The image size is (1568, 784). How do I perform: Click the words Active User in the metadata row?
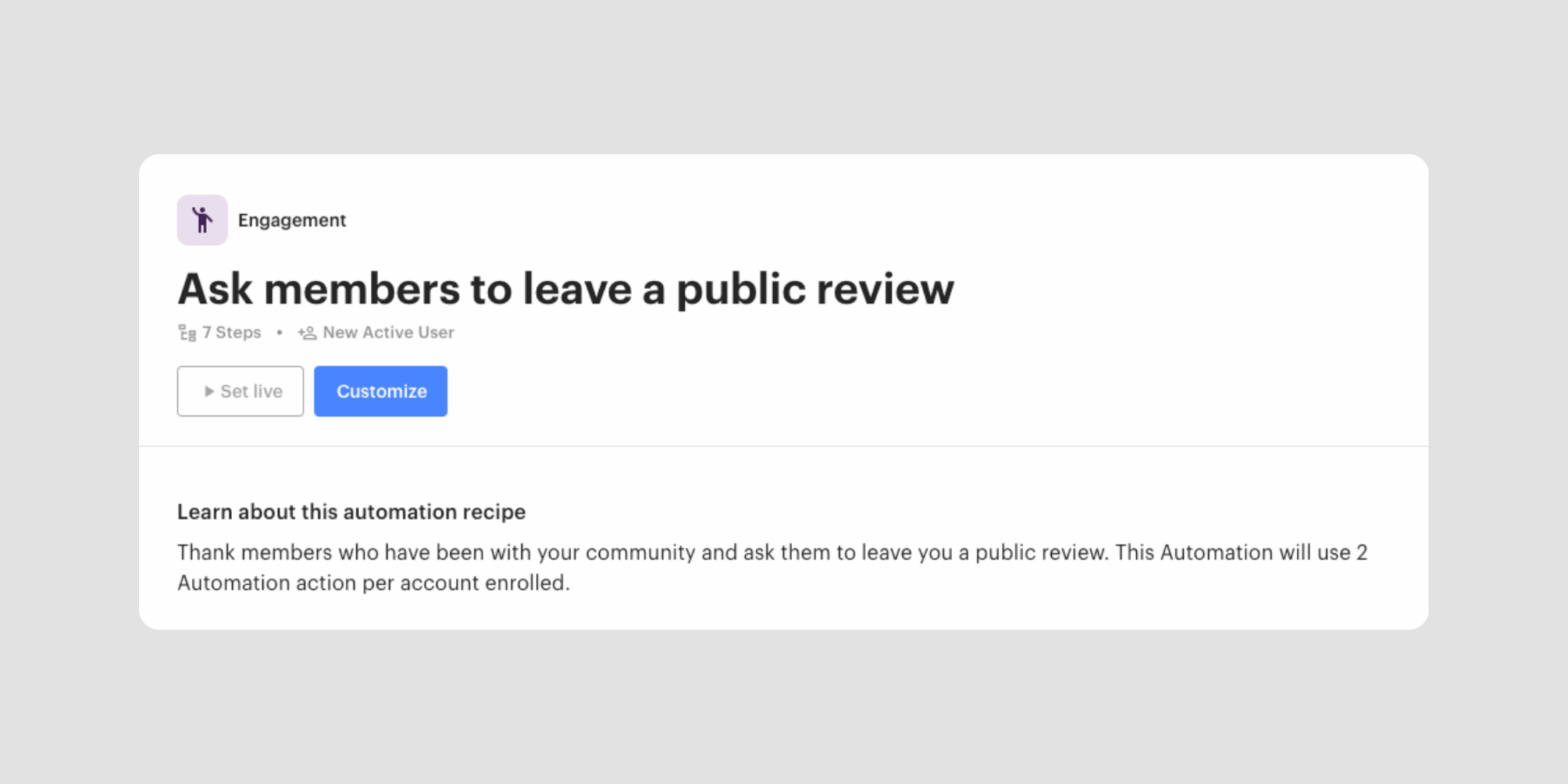[x=409, y=333]
